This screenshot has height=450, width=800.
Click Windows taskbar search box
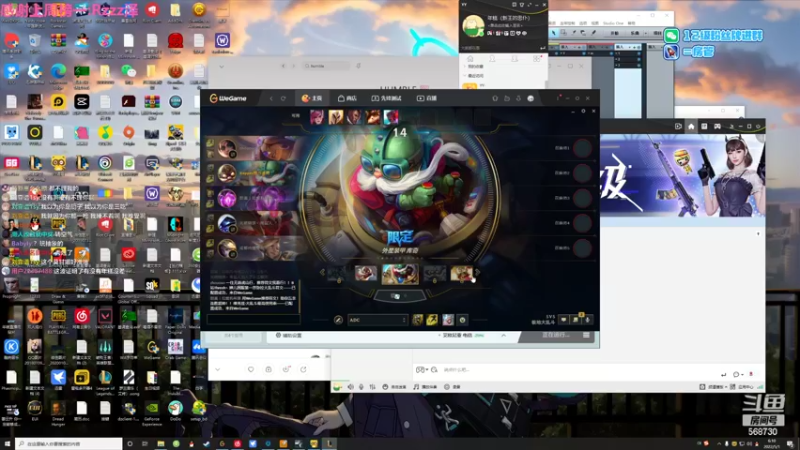click(68, 444)
